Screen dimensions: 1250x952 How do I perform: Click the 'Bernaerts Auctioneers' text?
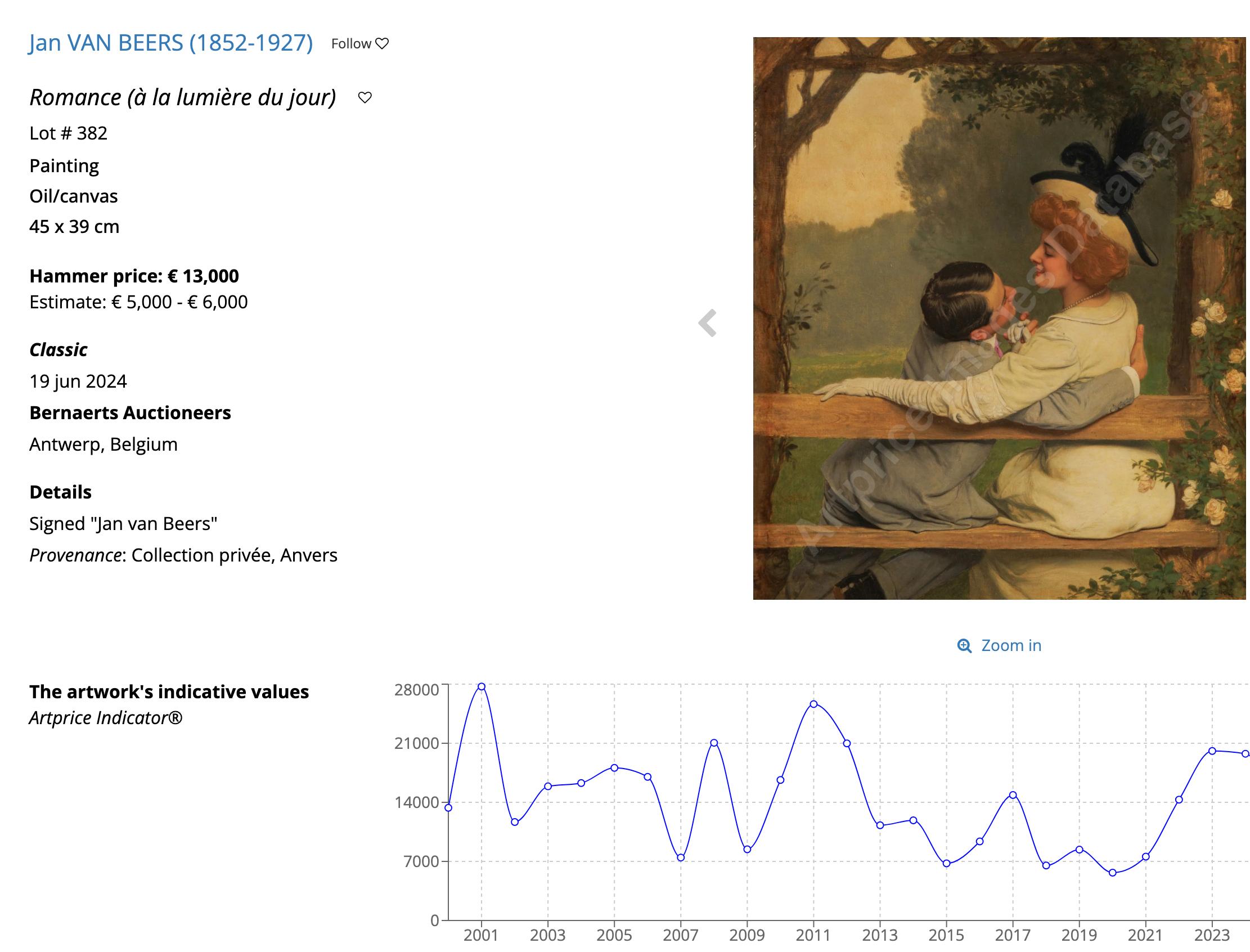(x=131, y=412)
